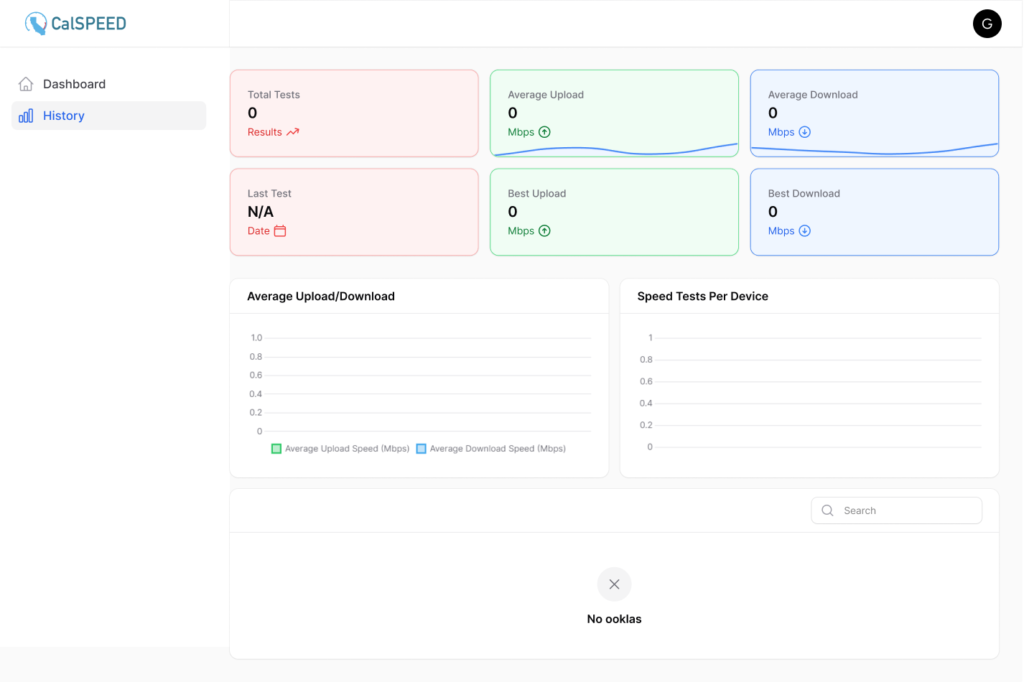This screenshot has width=1024, height=682.
Task: Click the X icon above No ooklas
Action: (x=614, y=584)
